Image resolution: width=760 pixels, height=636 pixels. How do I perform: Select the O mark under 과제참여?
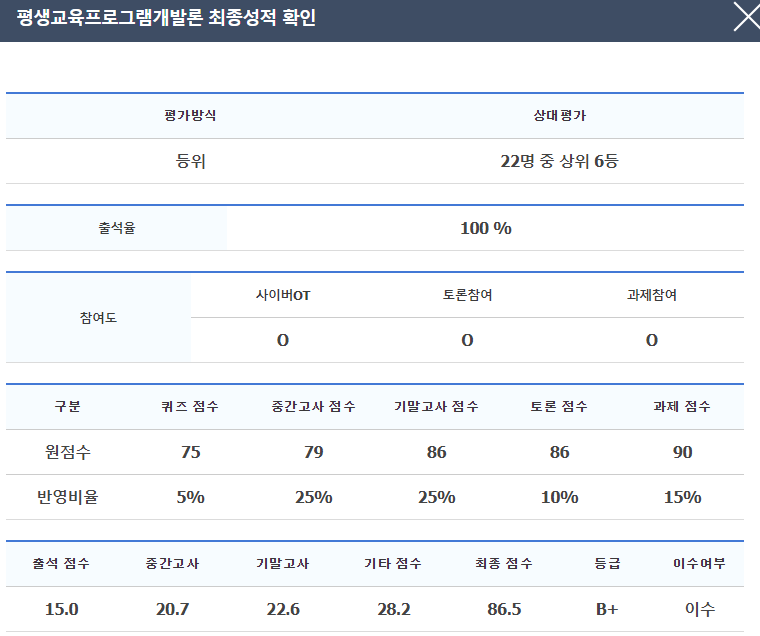point(652,340)
